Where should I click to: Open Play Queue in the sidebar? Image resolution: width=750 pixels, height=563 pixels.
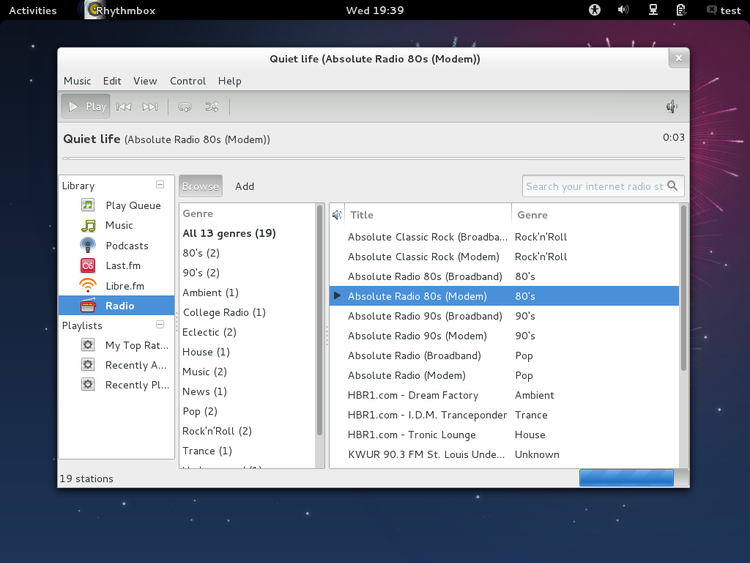tap(132, 206)
